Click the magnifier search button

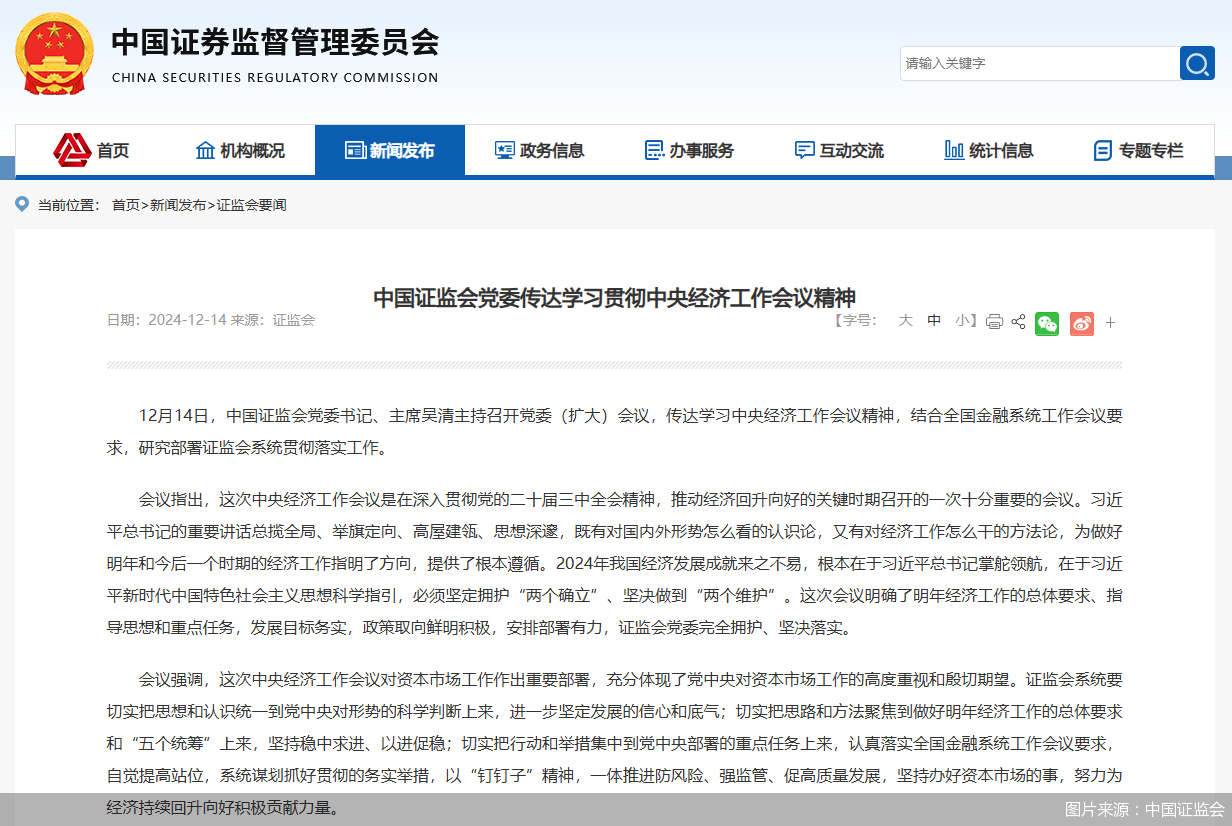click(1197, 63)
